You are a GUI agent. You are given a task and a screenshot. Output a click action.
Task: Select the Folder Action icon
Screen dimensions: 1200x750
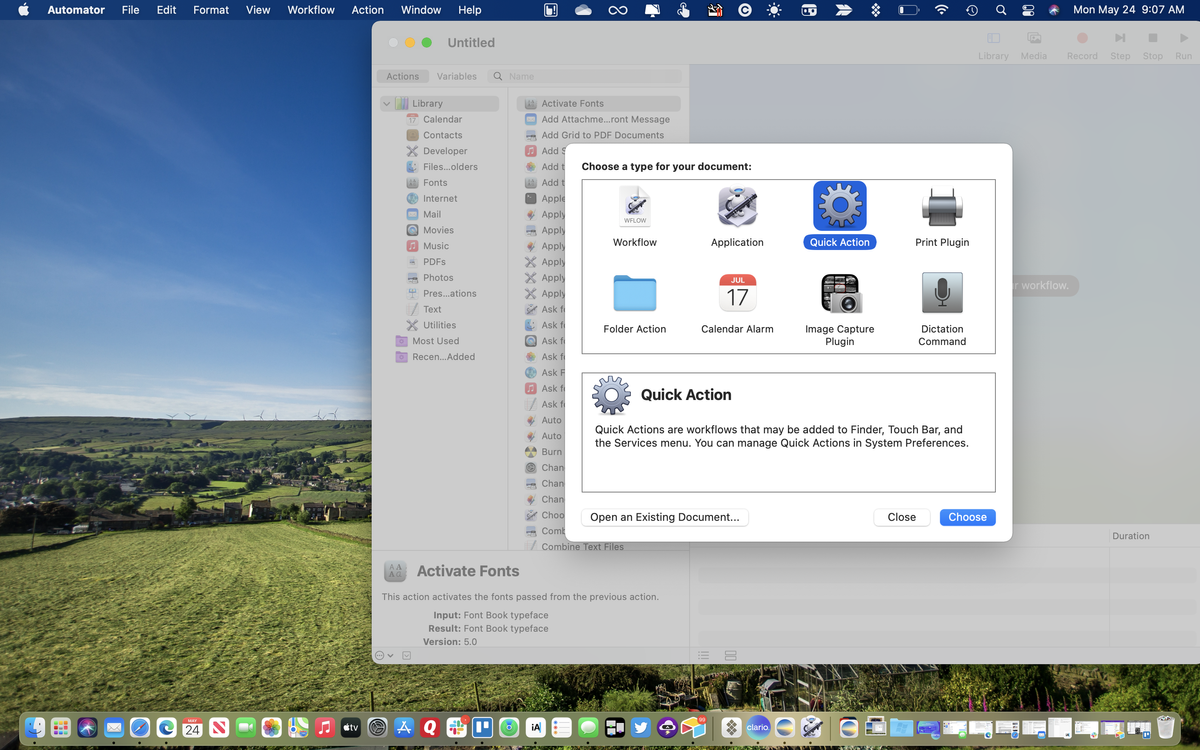pos(634,293)
